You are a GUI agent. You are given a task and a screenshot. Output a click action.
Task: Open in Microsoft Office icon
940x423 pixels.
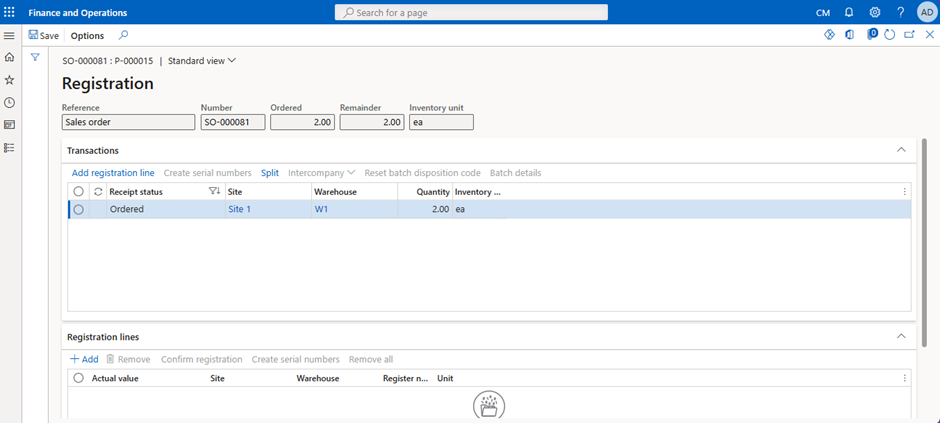849,35
